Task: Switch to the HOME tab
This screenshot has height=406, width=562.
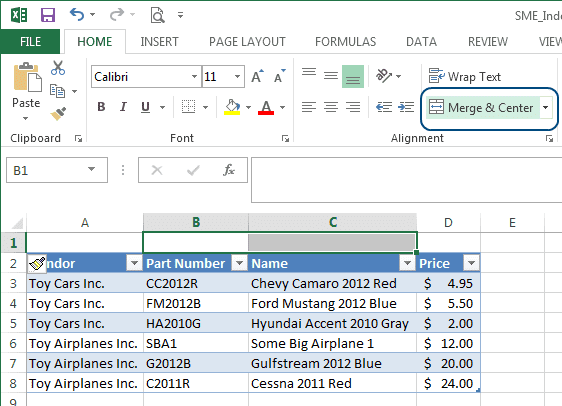Action: coord(95,42)
